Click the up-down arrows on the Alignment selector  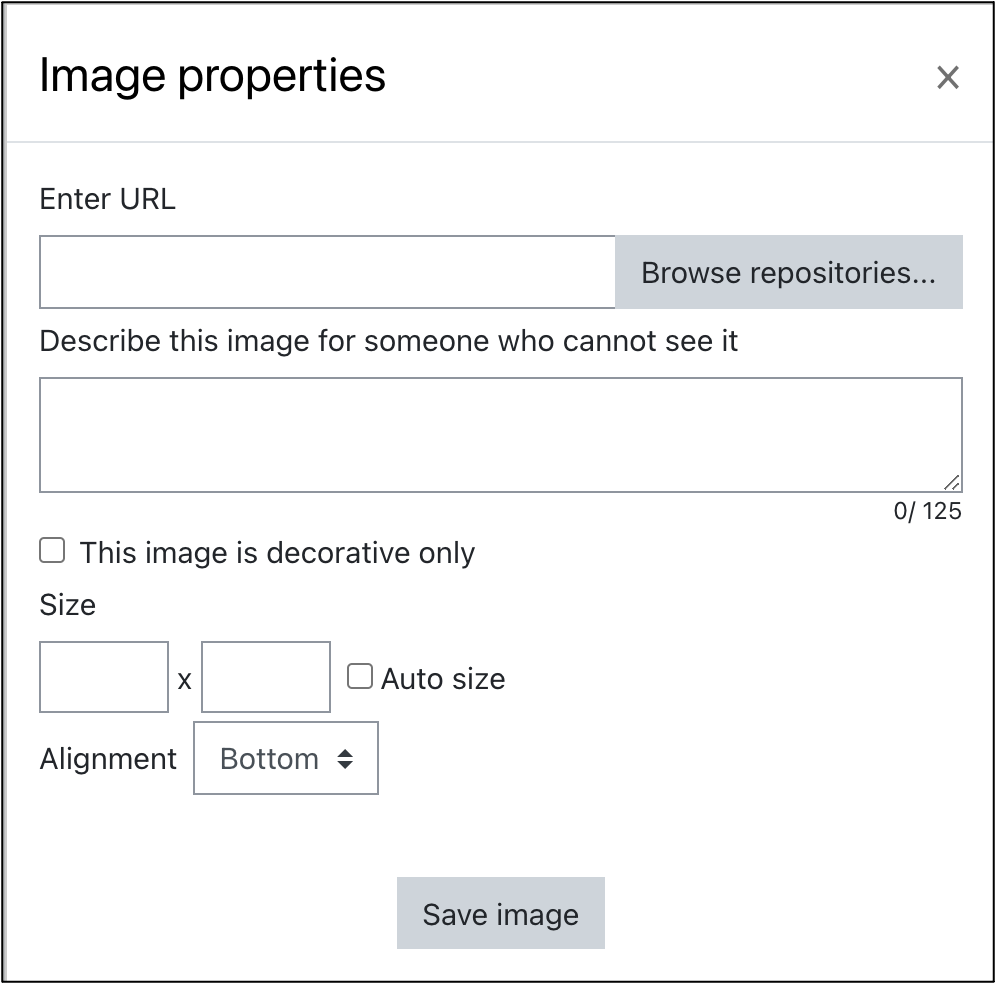click(344, 758)
